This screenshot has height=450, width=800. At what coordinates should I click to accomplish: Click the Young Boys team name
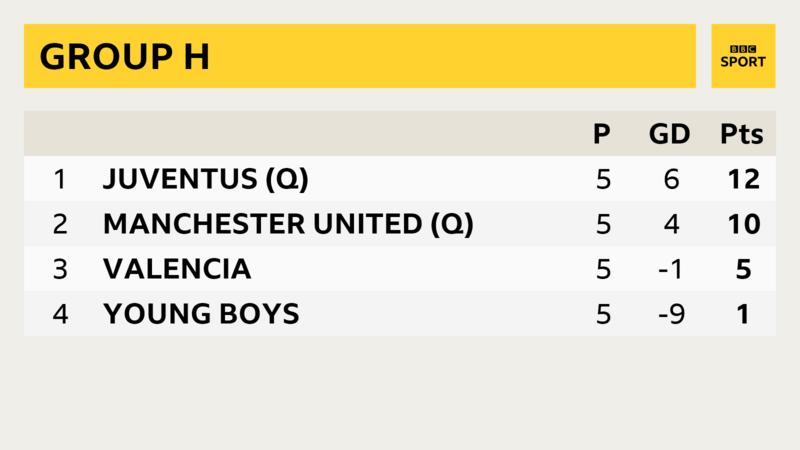tap(201, 313)
